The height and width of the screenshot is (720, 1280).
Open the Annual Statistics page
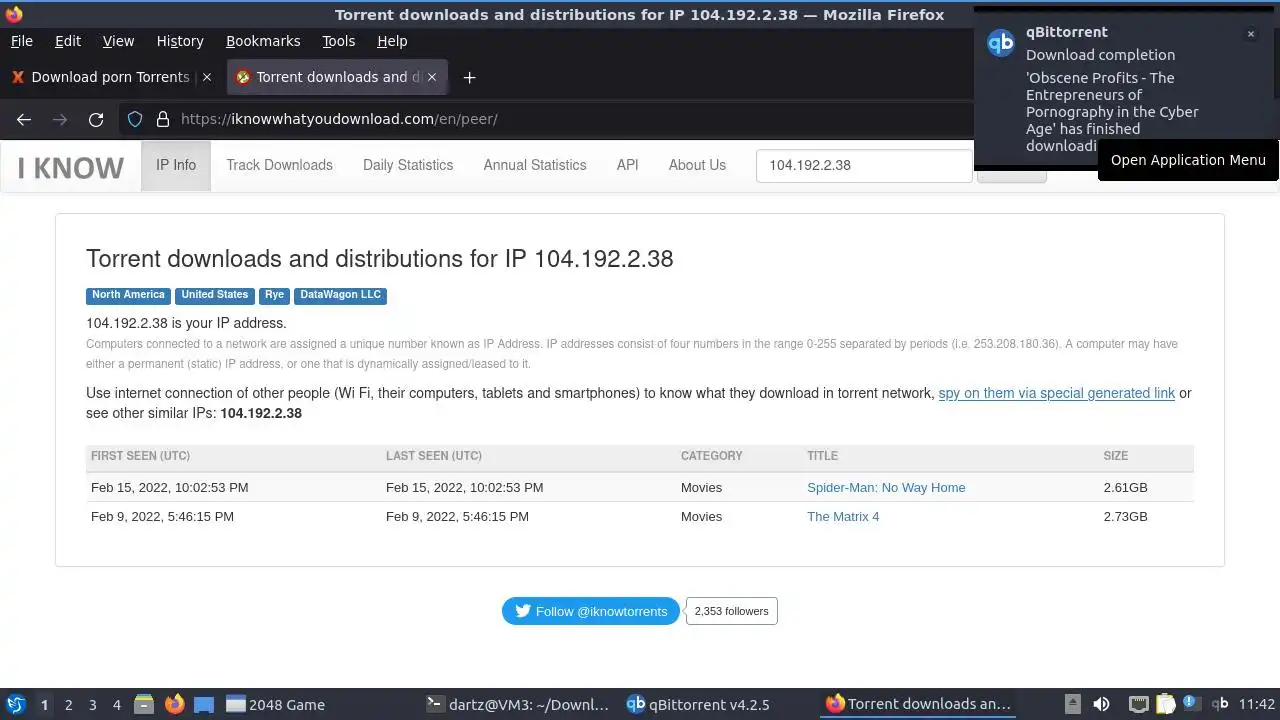point(535,165)
